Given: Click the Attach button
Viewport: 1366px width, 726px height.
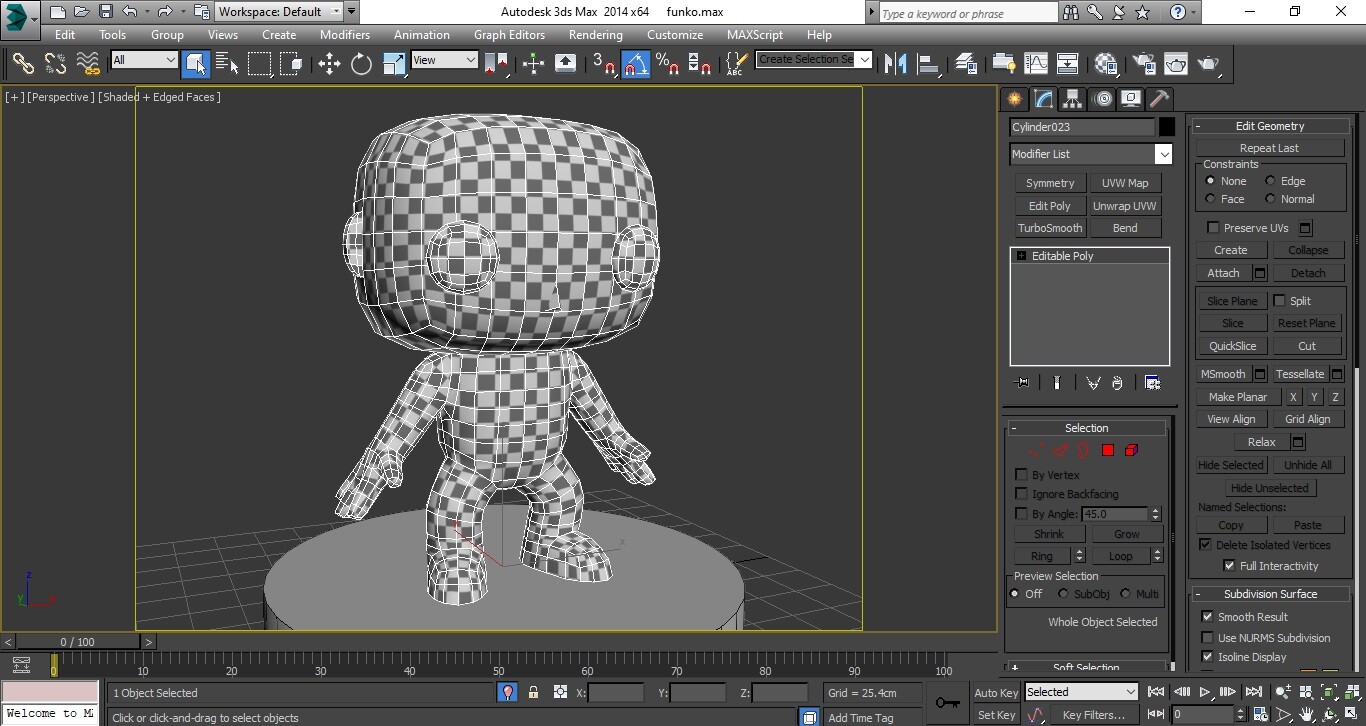Looking at the screenshot, I should click(x=1222, y=272).
